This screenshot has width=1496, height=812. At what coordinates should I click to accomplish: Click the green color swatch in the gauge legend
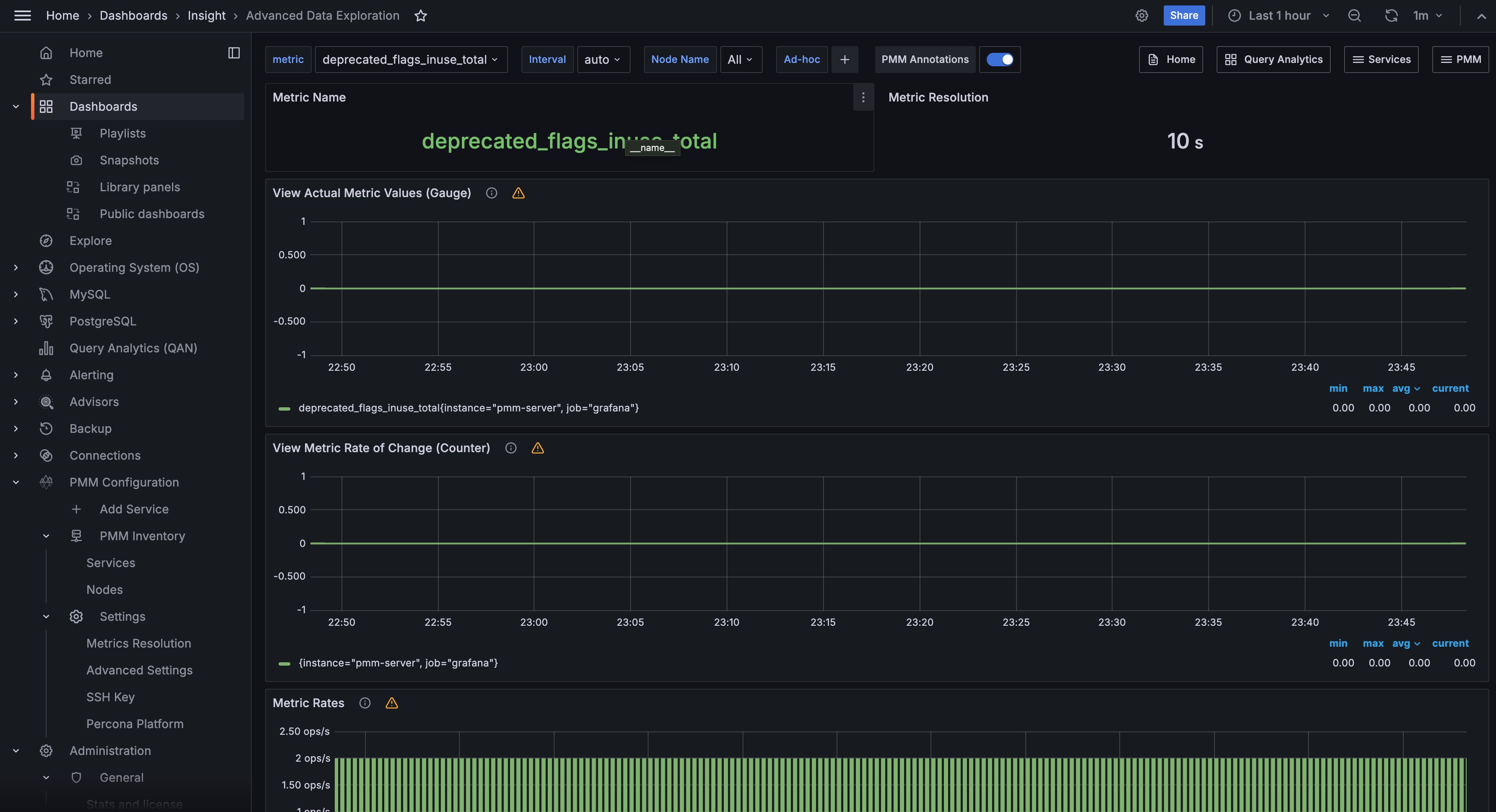pos(284,407)
